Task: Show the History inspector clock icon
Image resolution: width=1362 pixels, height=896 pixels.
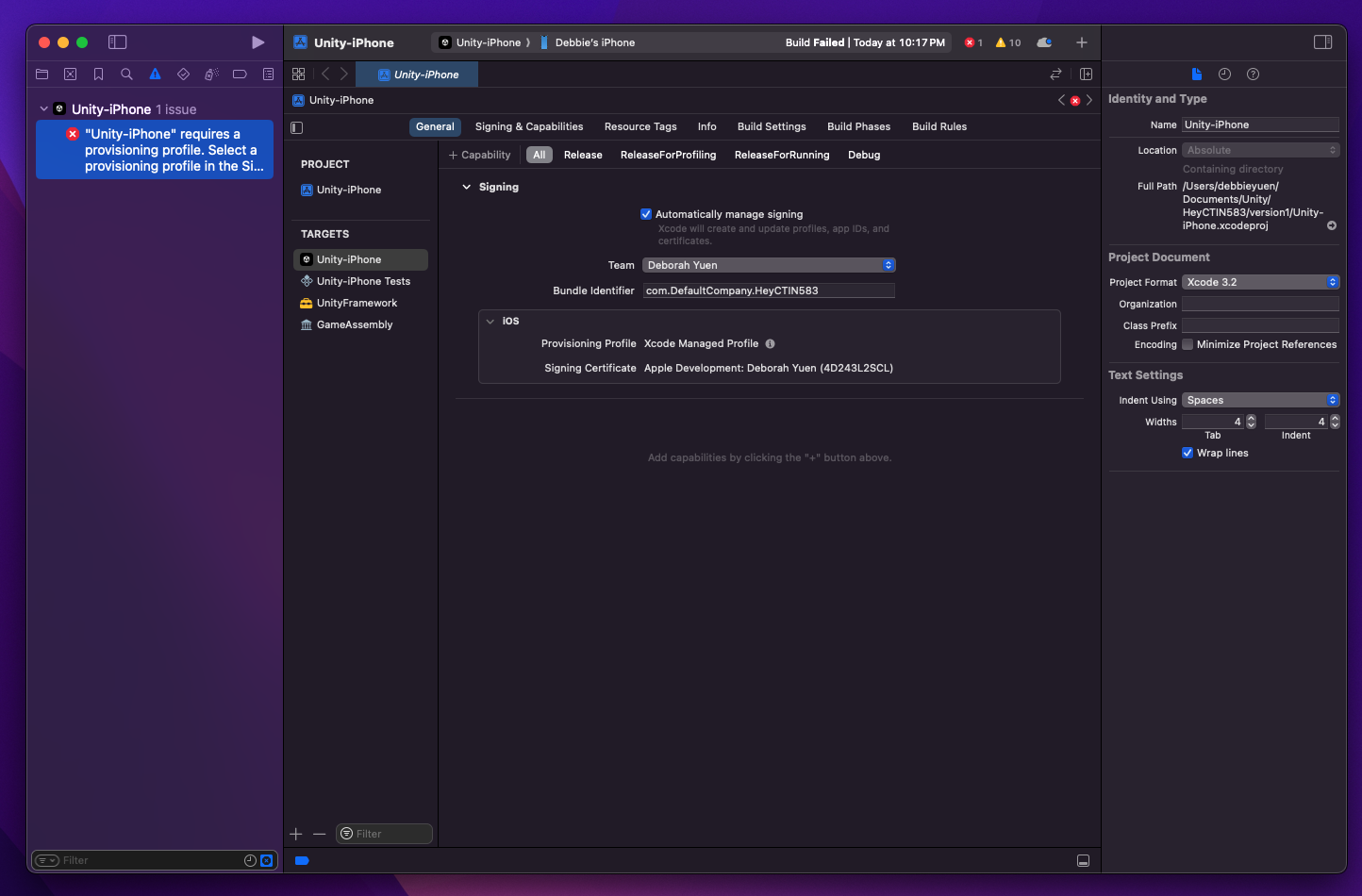Action: coord(1224,74)
